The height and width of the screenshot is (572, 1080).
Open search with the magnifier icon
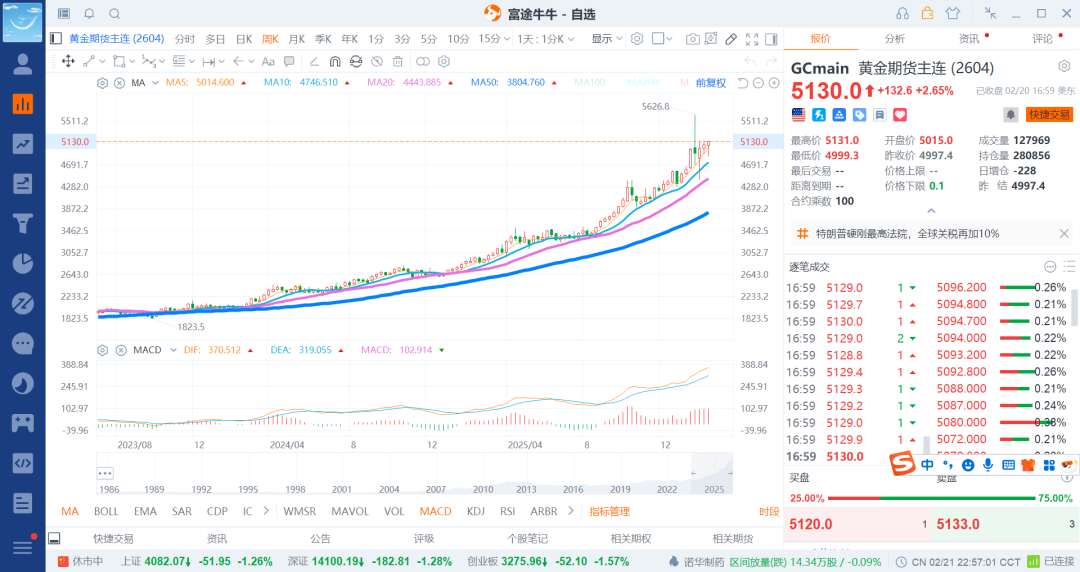114,14
